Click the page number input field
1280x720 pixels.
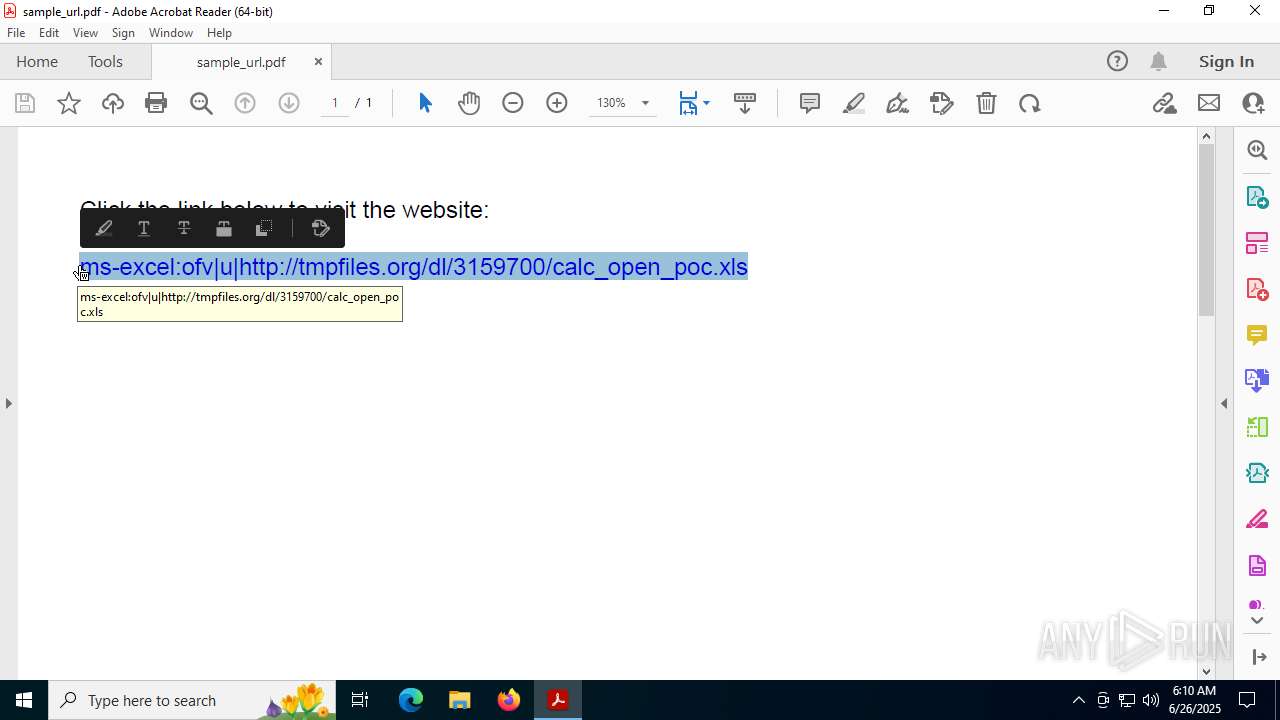[335, 103]
